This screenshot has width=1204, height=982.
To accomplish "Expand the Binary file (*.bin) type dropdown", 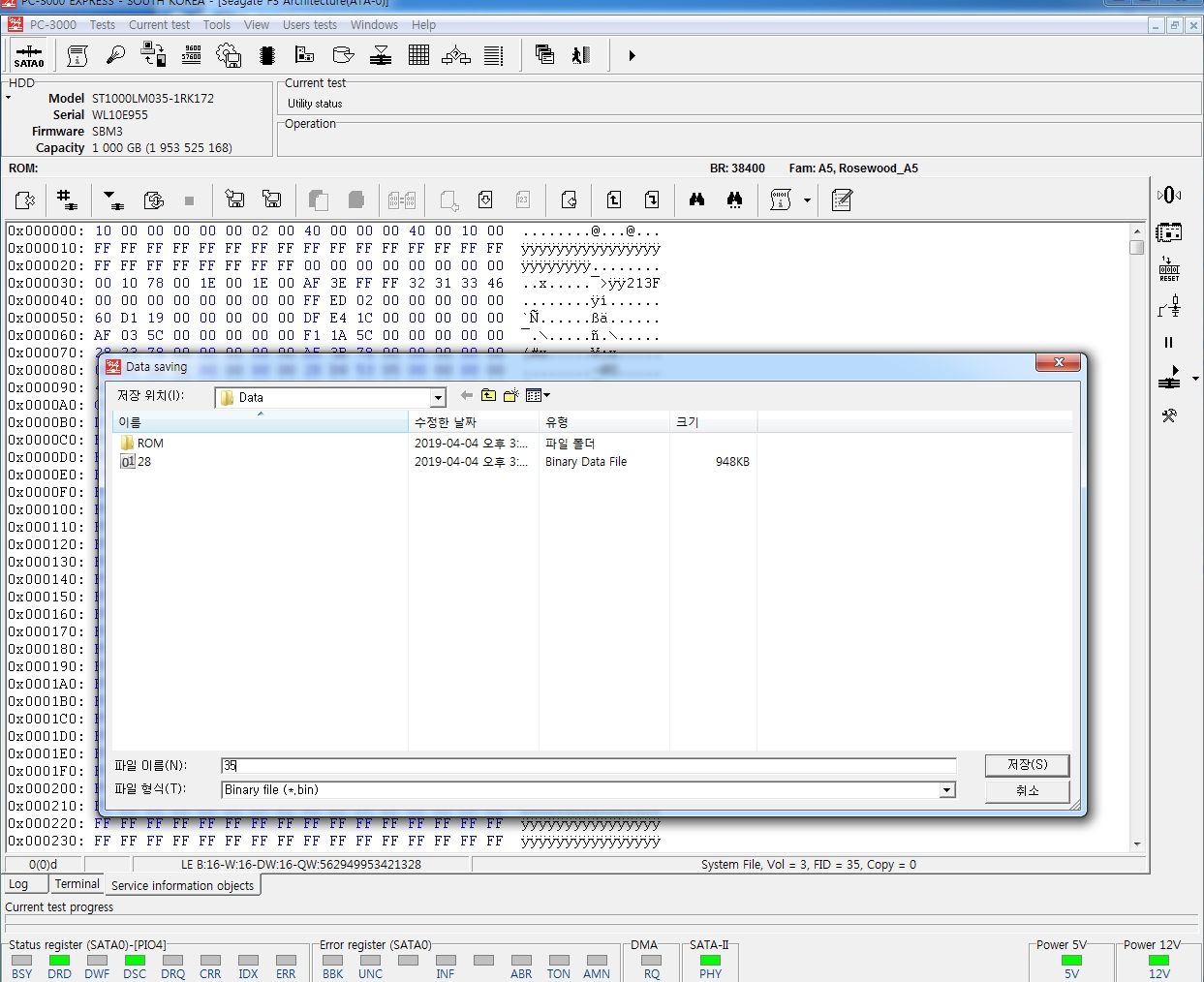I will (947, 790).
